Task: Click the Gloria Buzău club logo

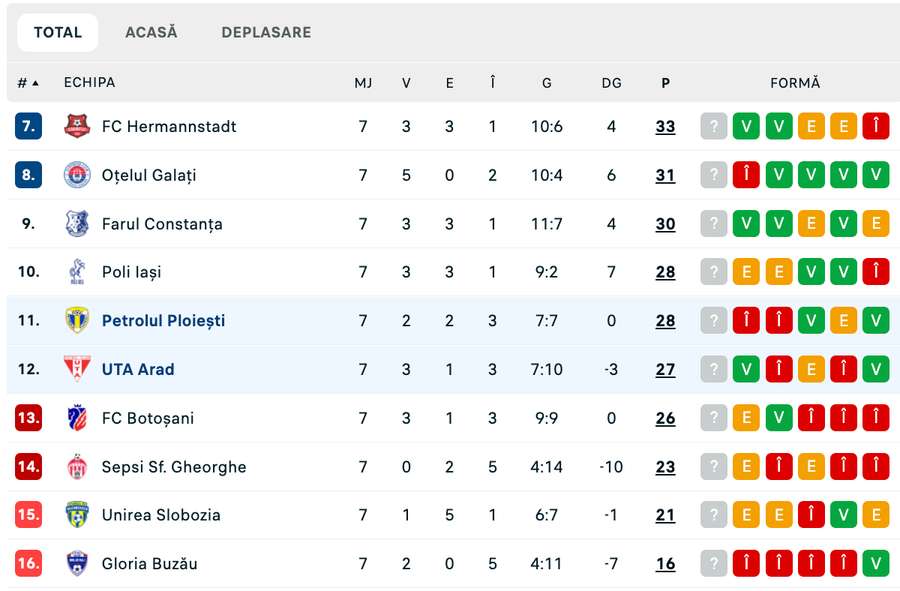Action: (77, 563)
